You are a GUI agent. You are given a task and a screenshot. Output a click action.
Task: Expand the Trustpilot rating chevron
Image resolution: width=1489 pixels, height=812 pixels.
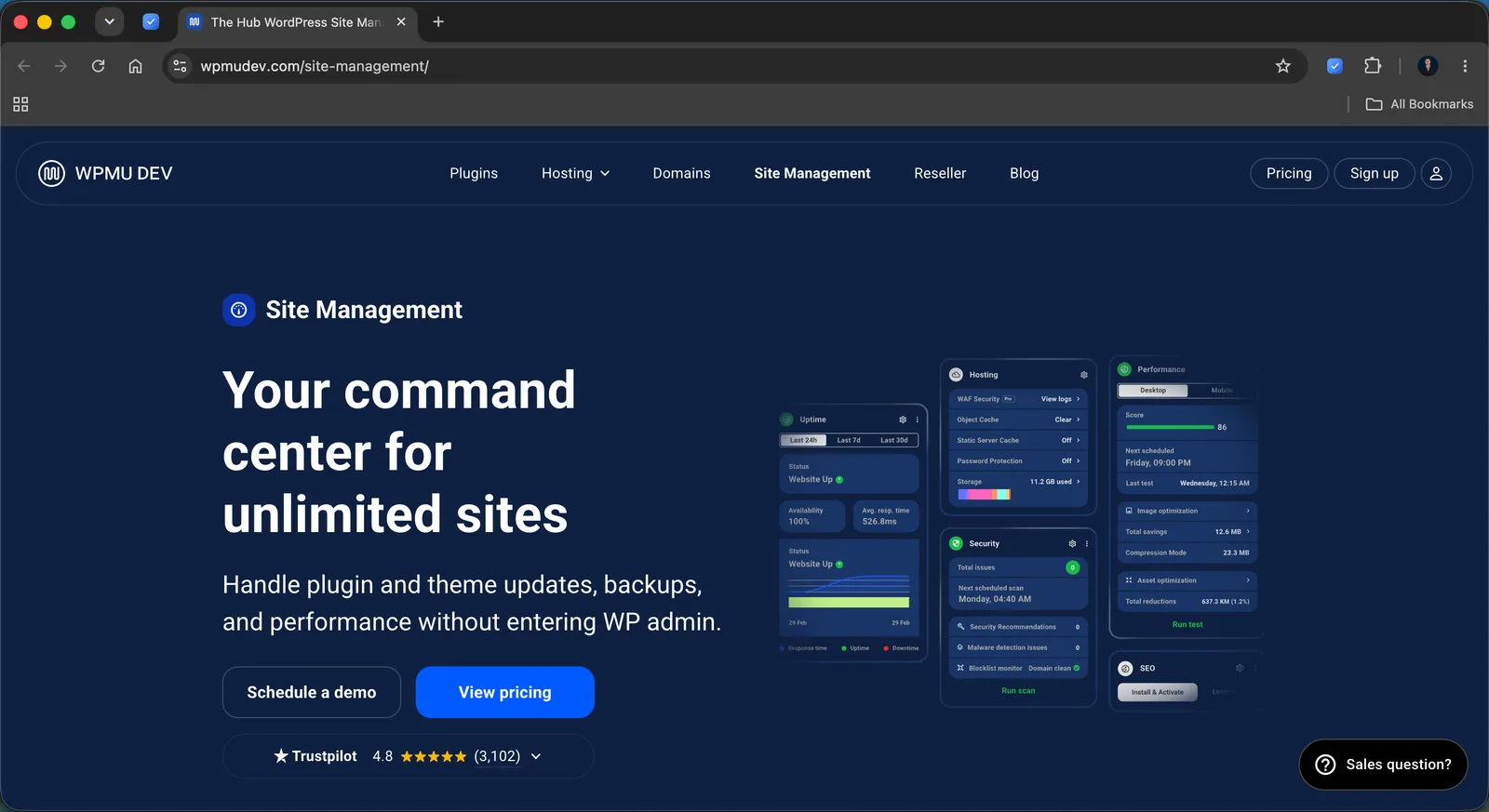[536, 756]
